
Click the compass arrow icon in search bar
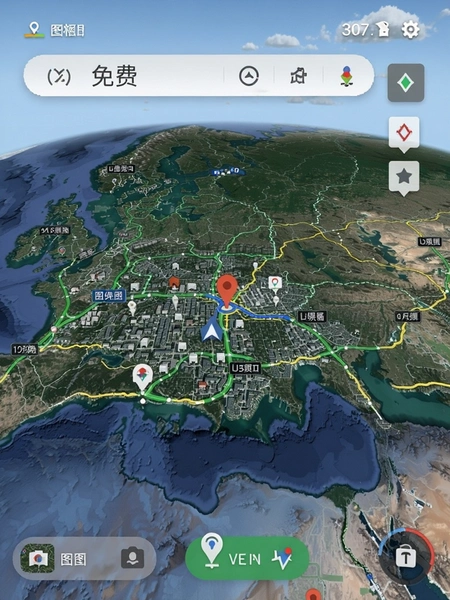click(x=249, y=75)
